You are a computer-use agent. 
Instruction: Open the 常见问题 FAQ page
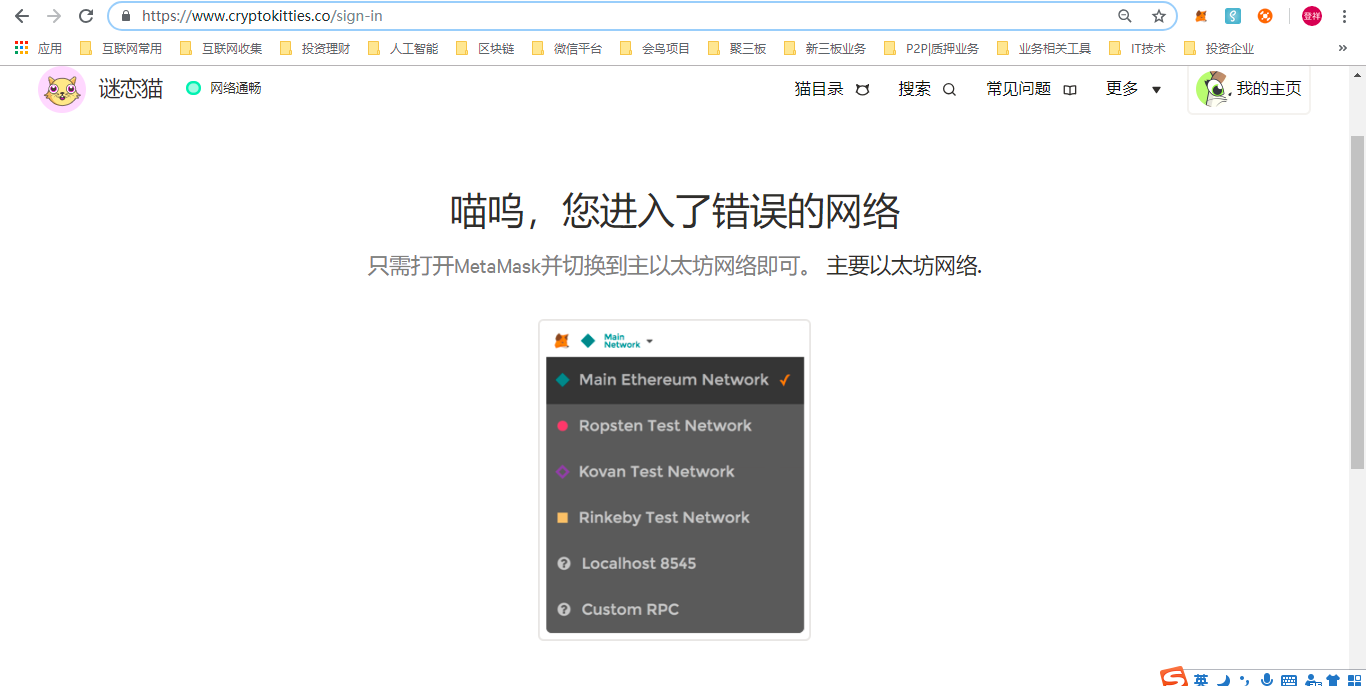[1031, 89]
